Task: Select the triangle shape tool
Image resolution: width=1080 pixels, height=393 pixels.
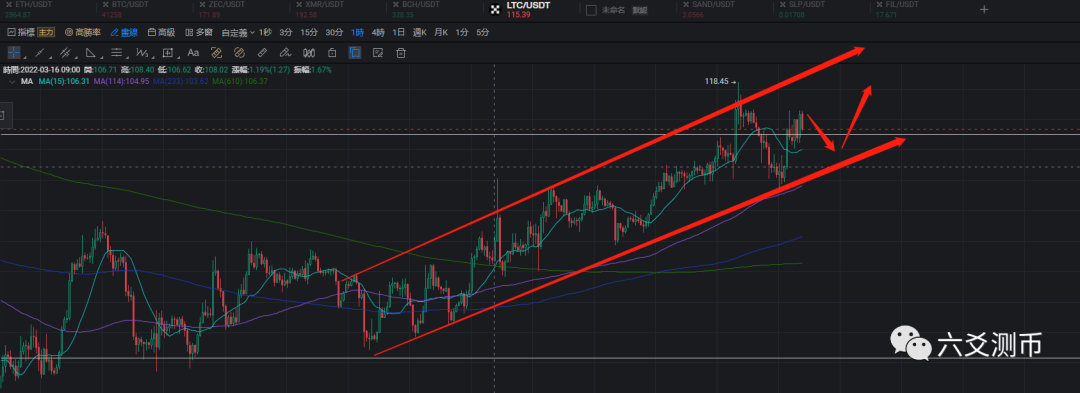Action: pos(90,52)
